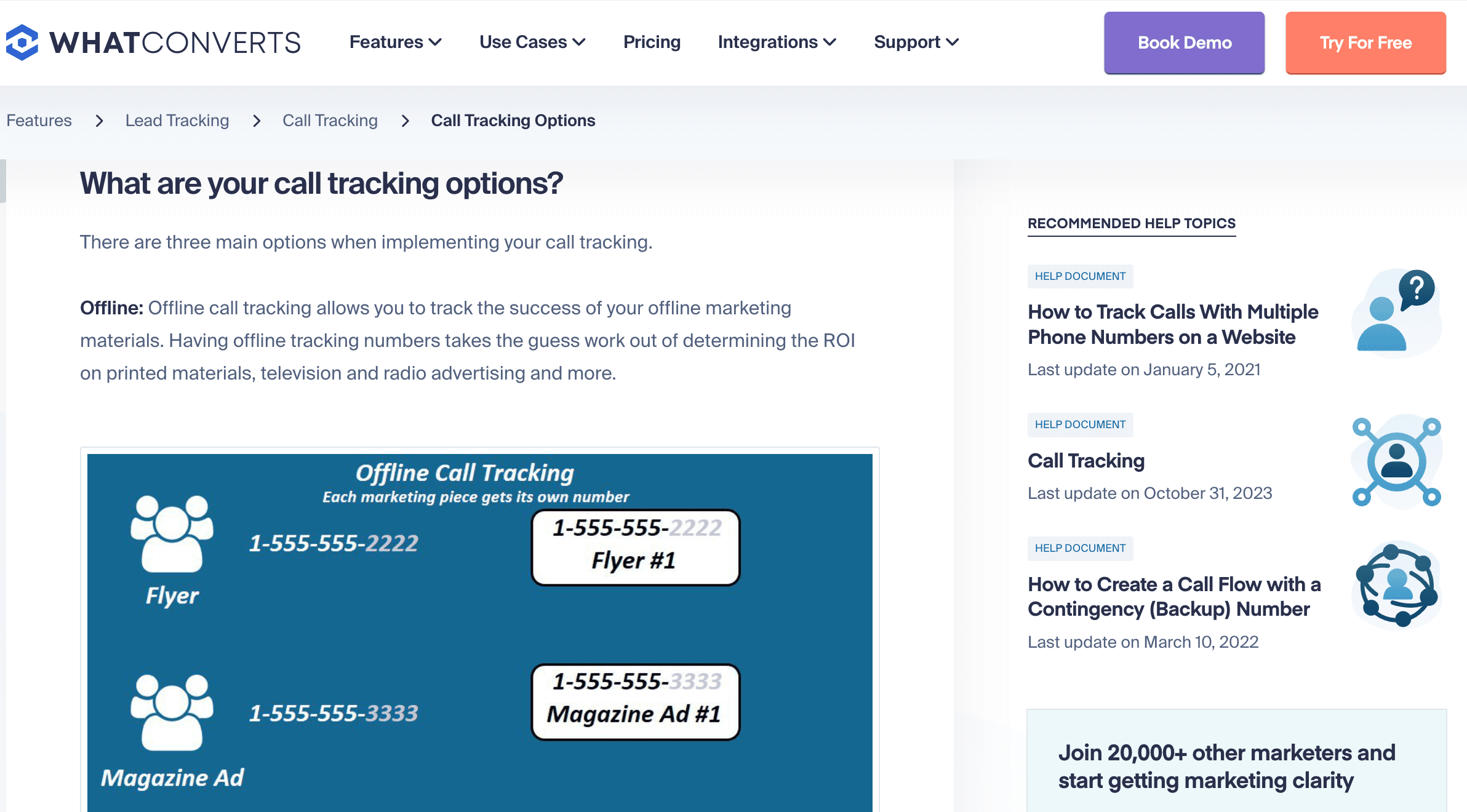Select Pricing in the top navigation
The height and width of the screenshot is (812, 1467).
coord(652,42)
